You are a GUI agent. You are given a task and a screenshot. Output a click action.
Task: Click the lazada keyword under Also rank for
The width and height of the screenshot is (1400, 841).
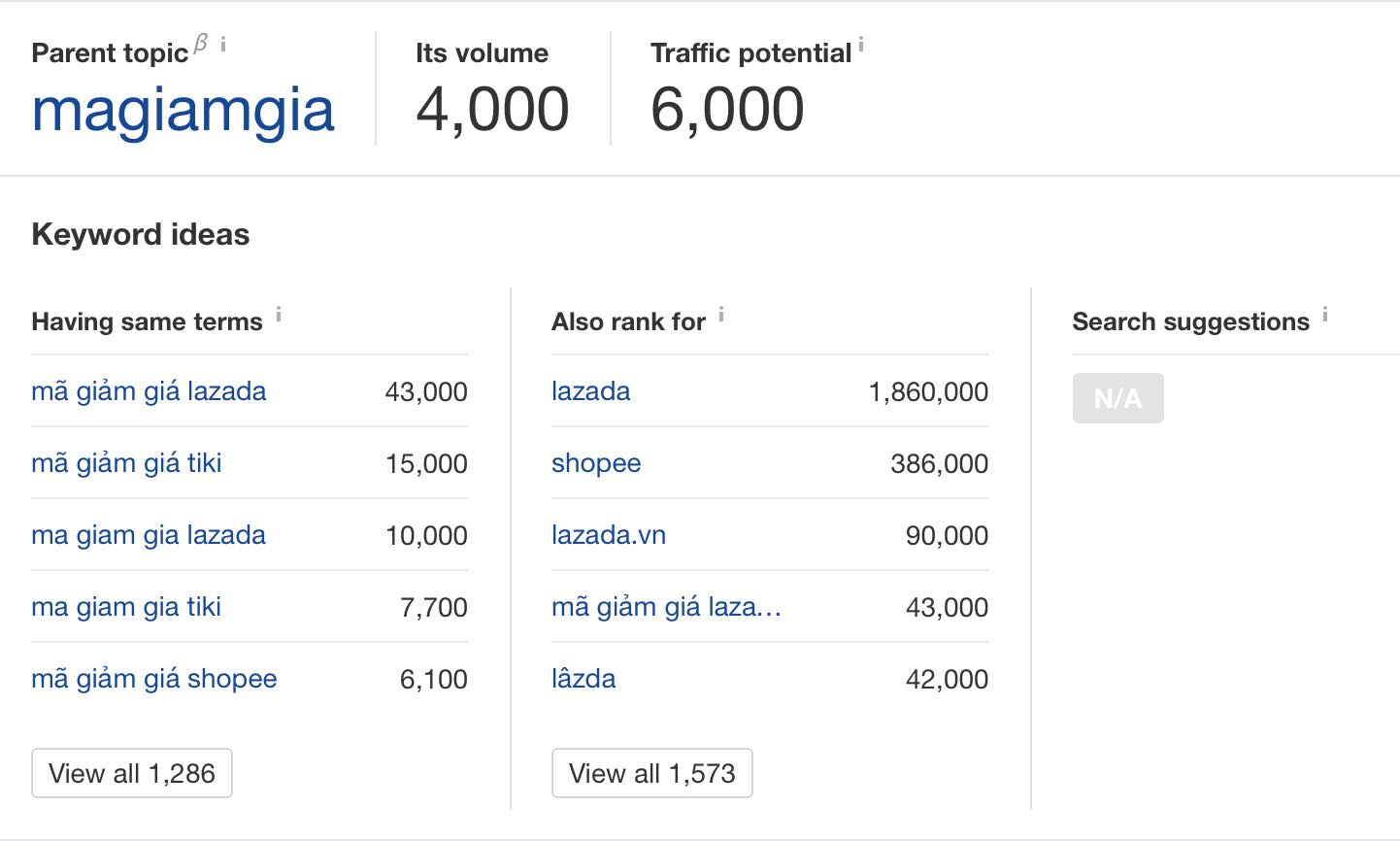click(590, 391)
